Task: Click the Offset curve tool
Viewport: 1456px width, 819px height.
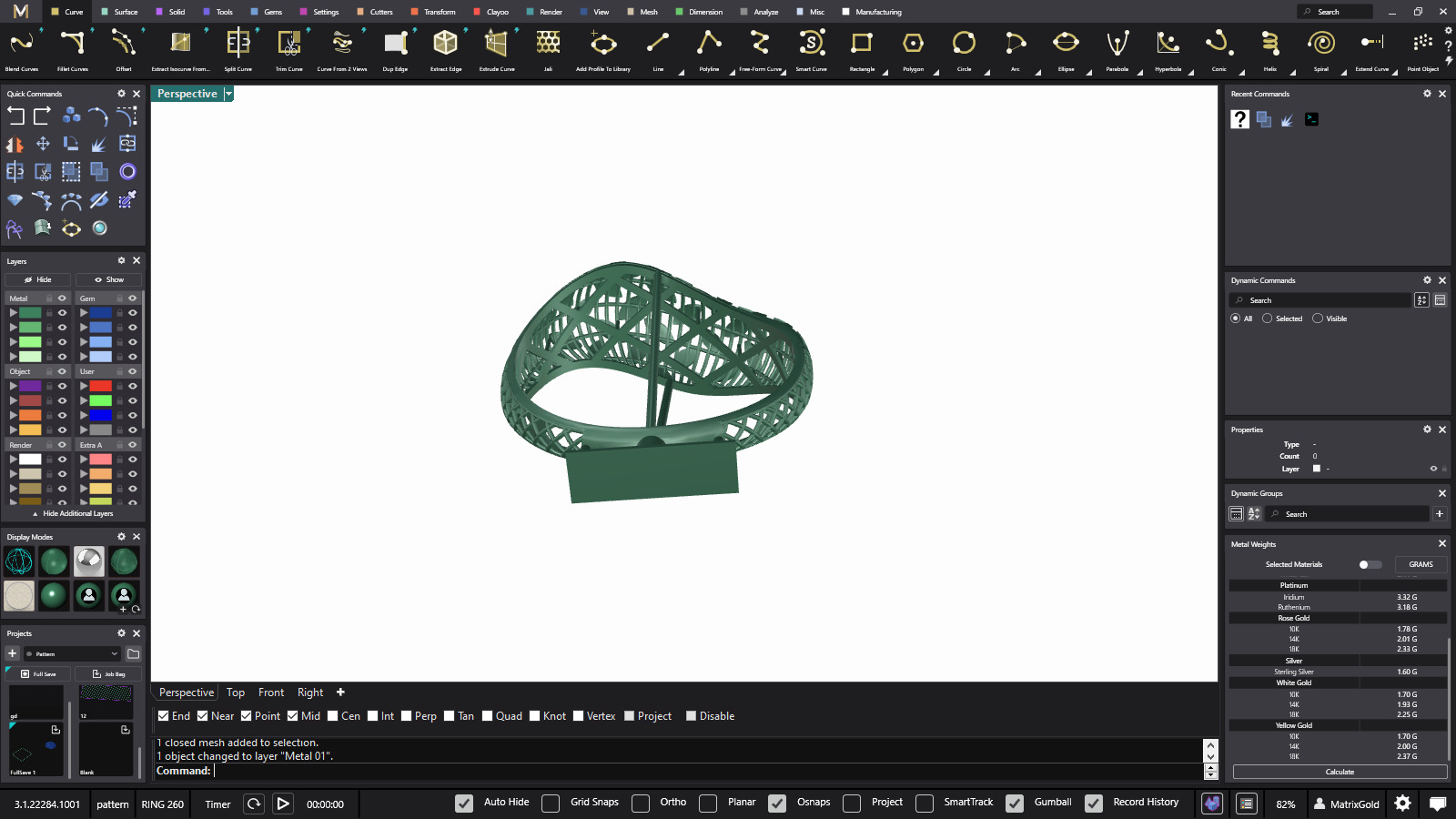Action: click(x=124, y=49)
